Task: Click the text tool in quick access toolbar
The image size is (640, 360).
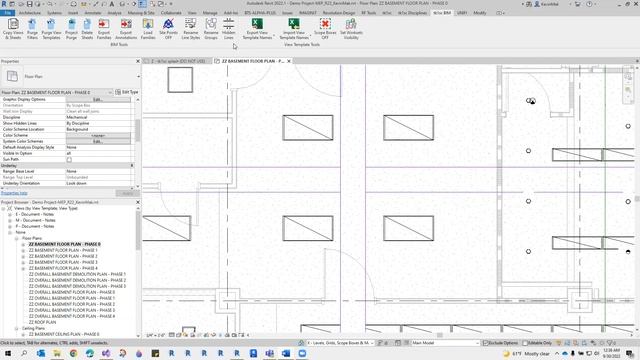Action: pos(112,4)
